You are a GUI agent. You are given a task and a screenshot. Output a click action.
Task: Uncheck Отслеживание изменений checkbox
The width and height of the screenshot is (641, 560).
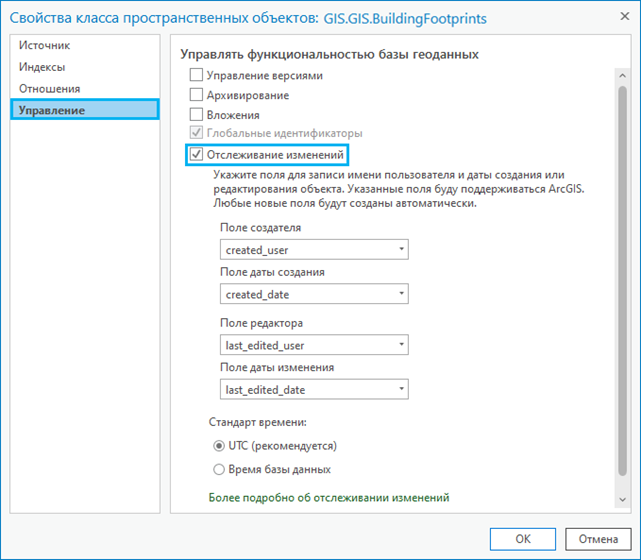pyautogui.click(x=196, y=155)
